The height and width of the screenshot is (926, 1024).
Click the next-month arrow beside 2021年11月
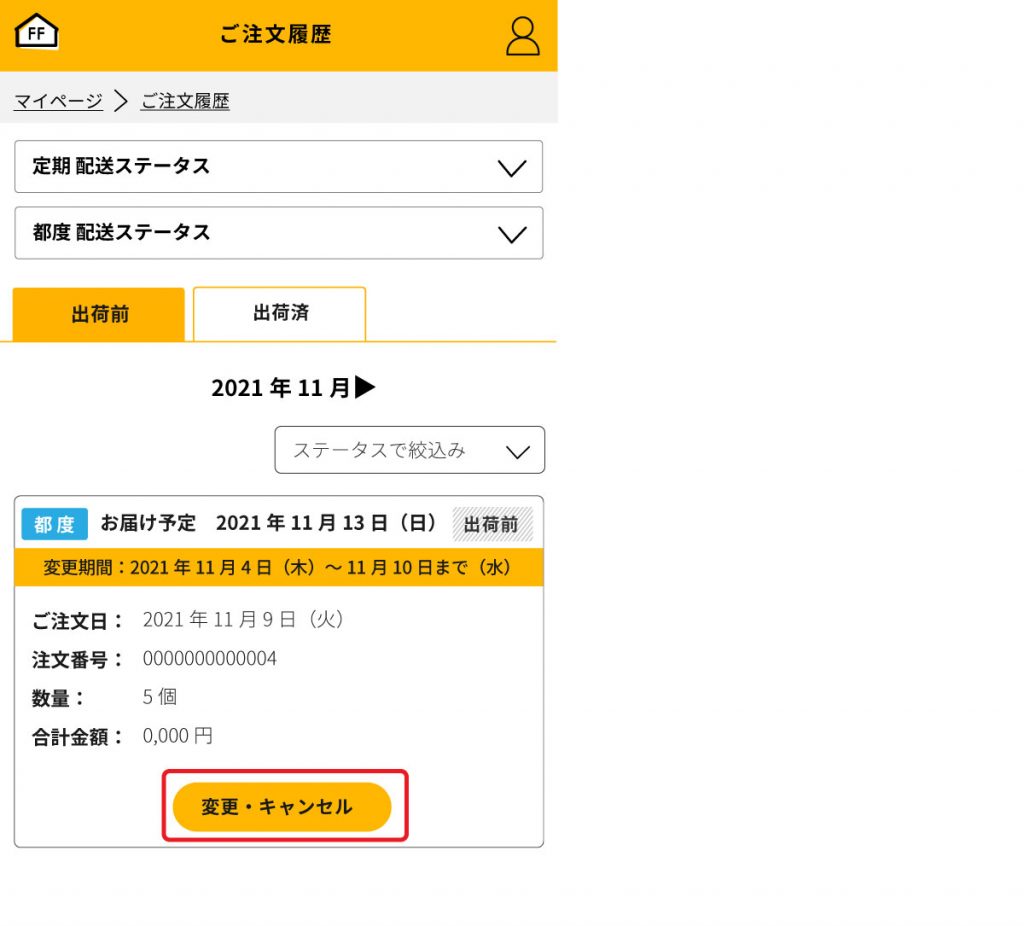[x=366, y=387]
